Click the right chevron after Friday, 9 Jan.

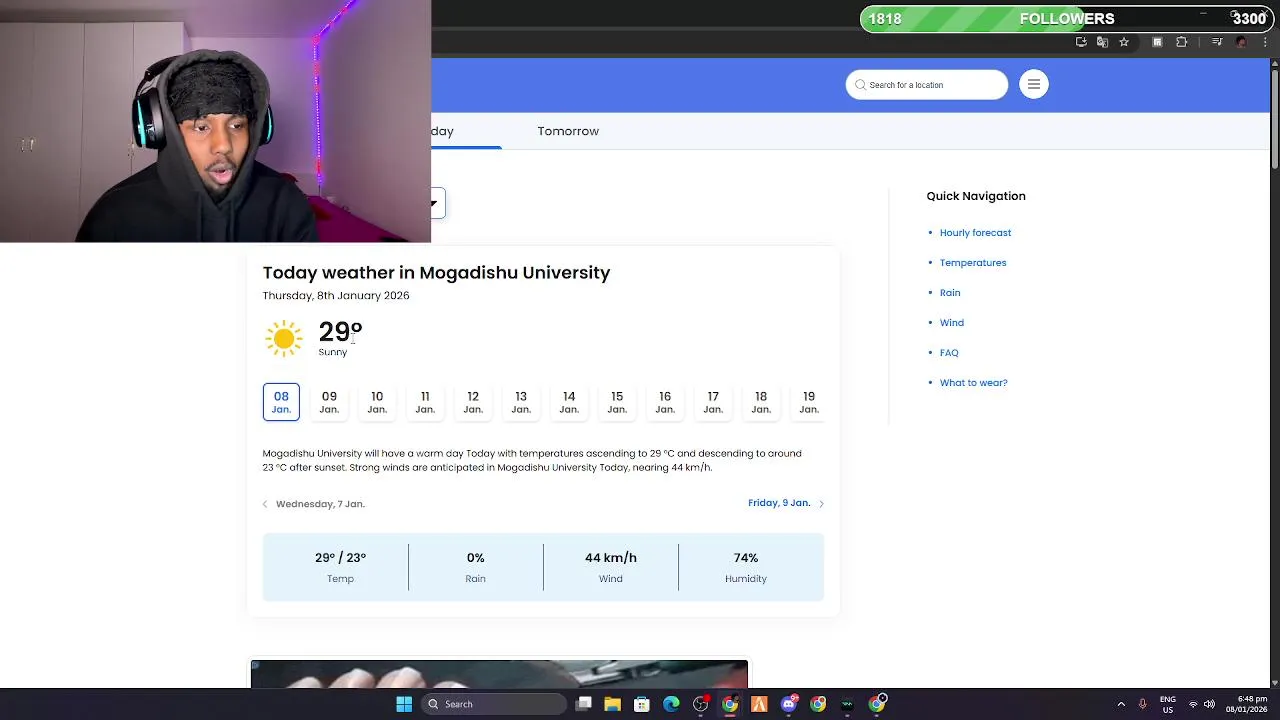tap(821, 503)
